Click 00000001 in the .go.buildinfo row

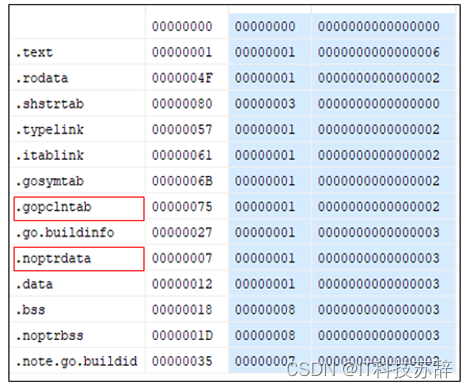pyautogui.click(x=265, y=233)
